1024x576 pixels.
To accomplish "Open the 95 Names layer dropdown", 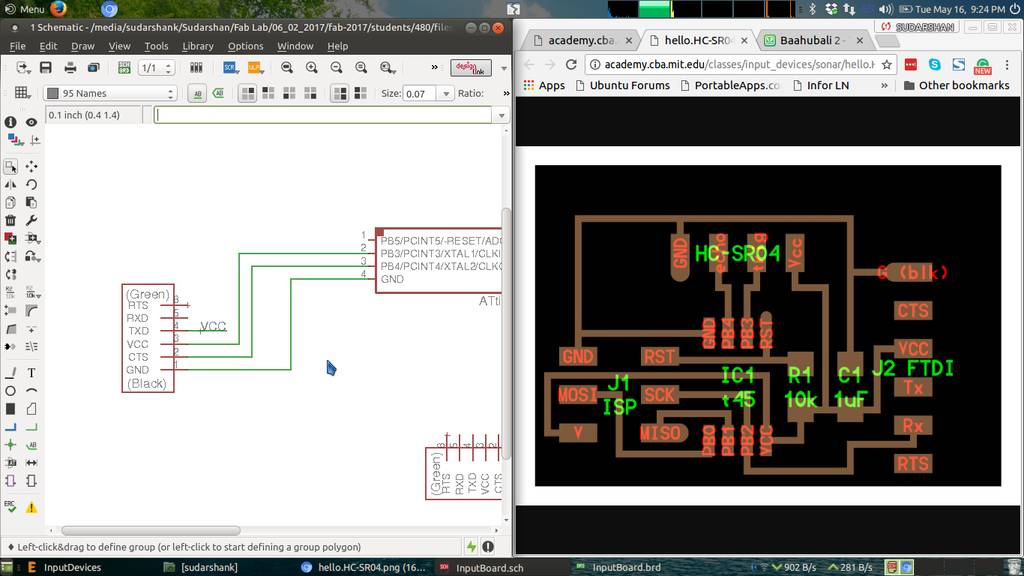I will coord(110,93).
